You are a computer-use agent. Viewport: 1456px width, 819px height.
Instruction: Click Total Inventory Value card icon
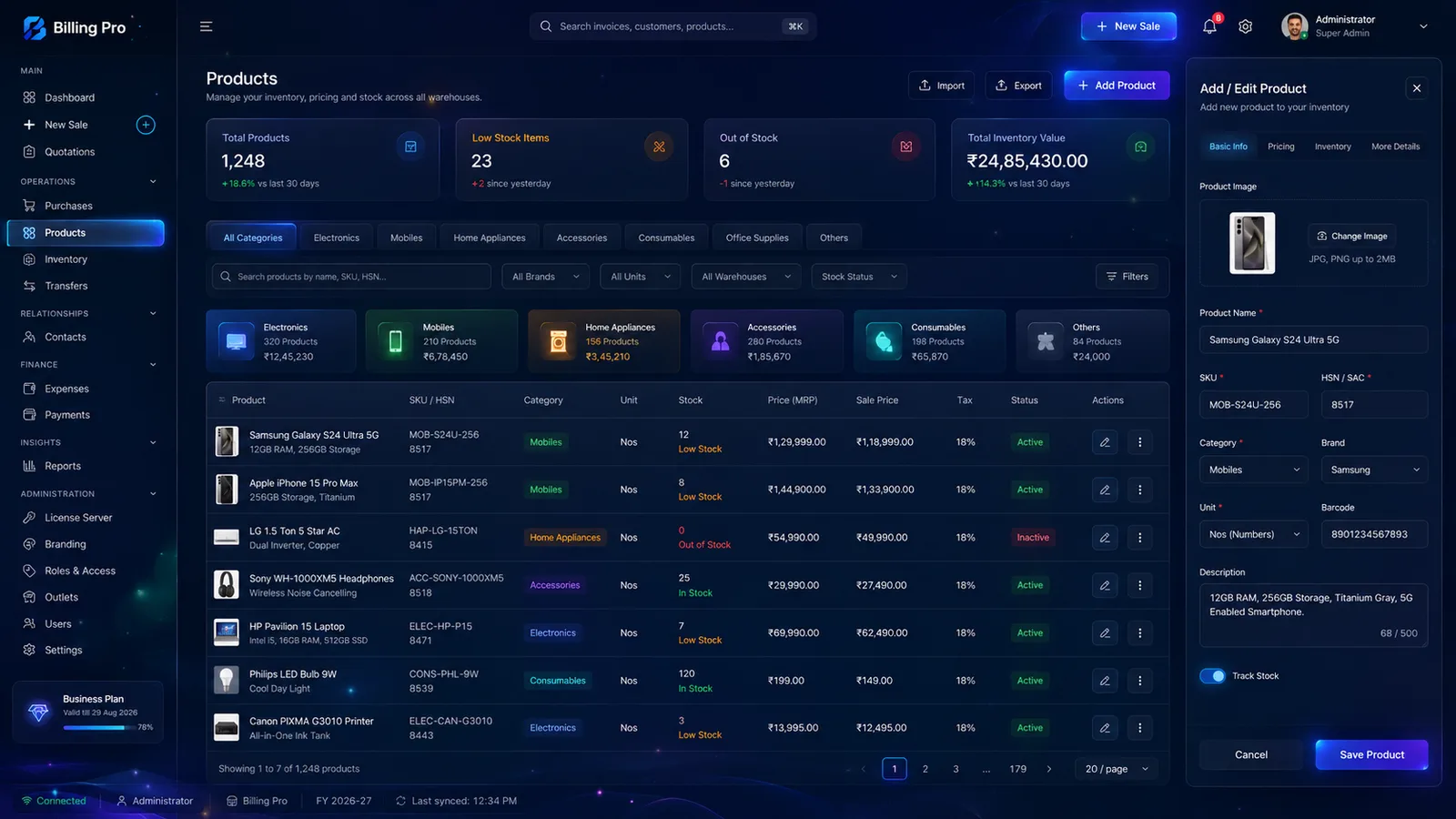(1140, 147)
